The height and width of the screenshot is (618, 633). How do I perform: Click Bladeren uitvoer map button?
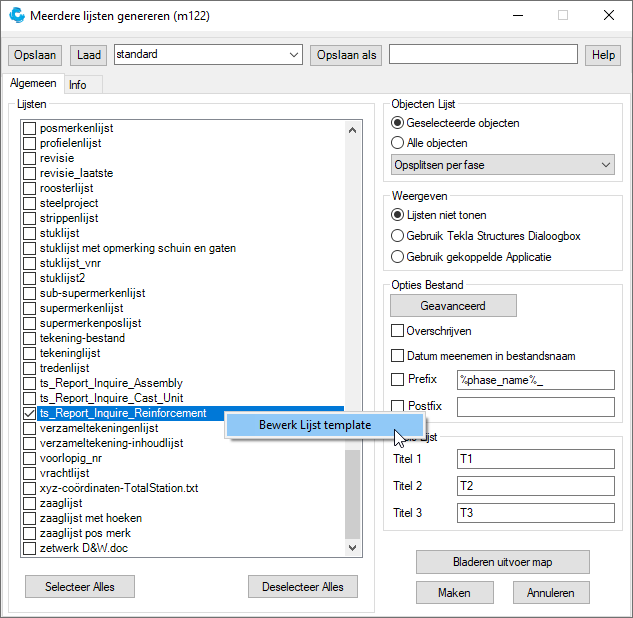click(x=503, y=562)
